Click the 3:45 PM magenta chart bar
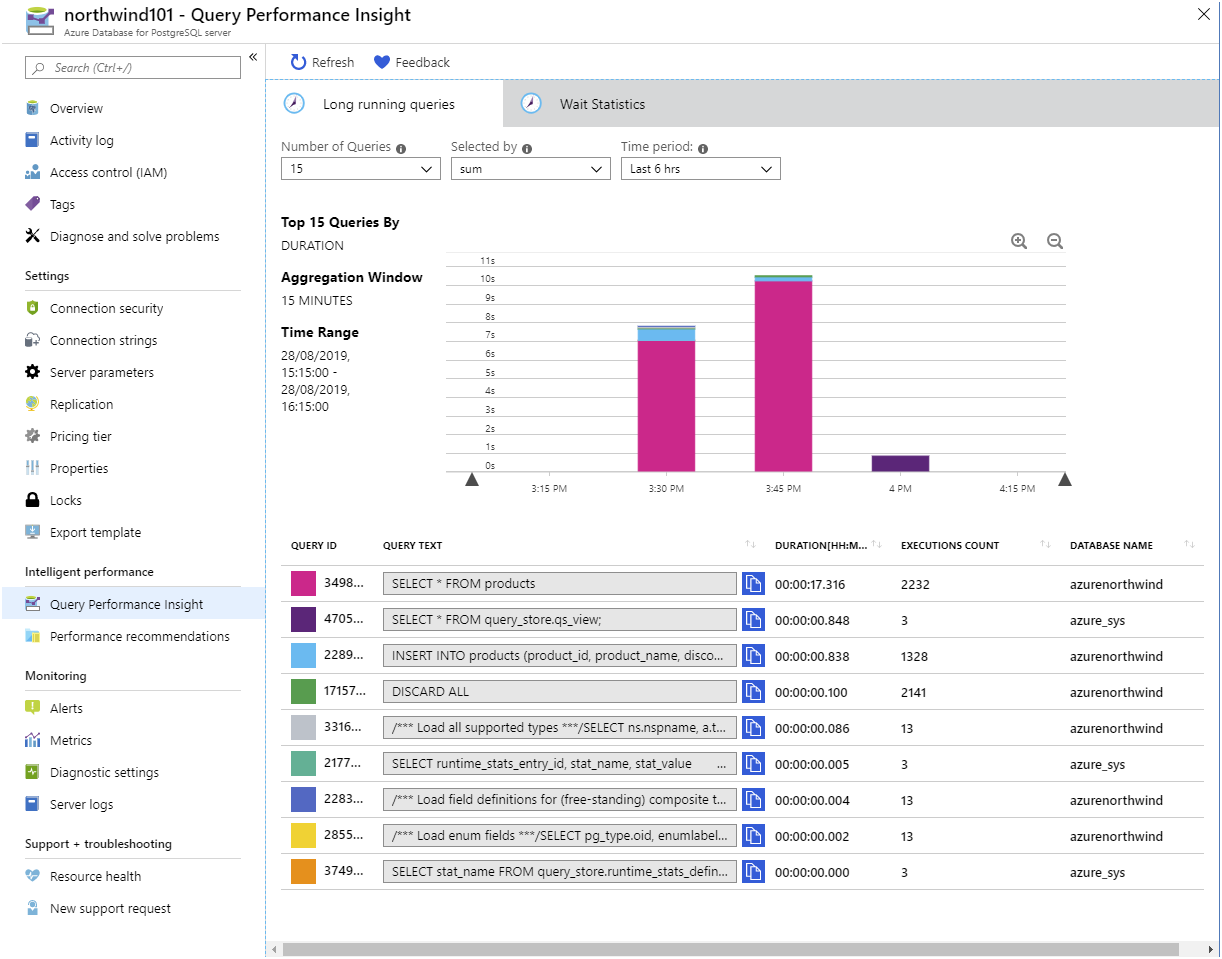 [783, 376]
